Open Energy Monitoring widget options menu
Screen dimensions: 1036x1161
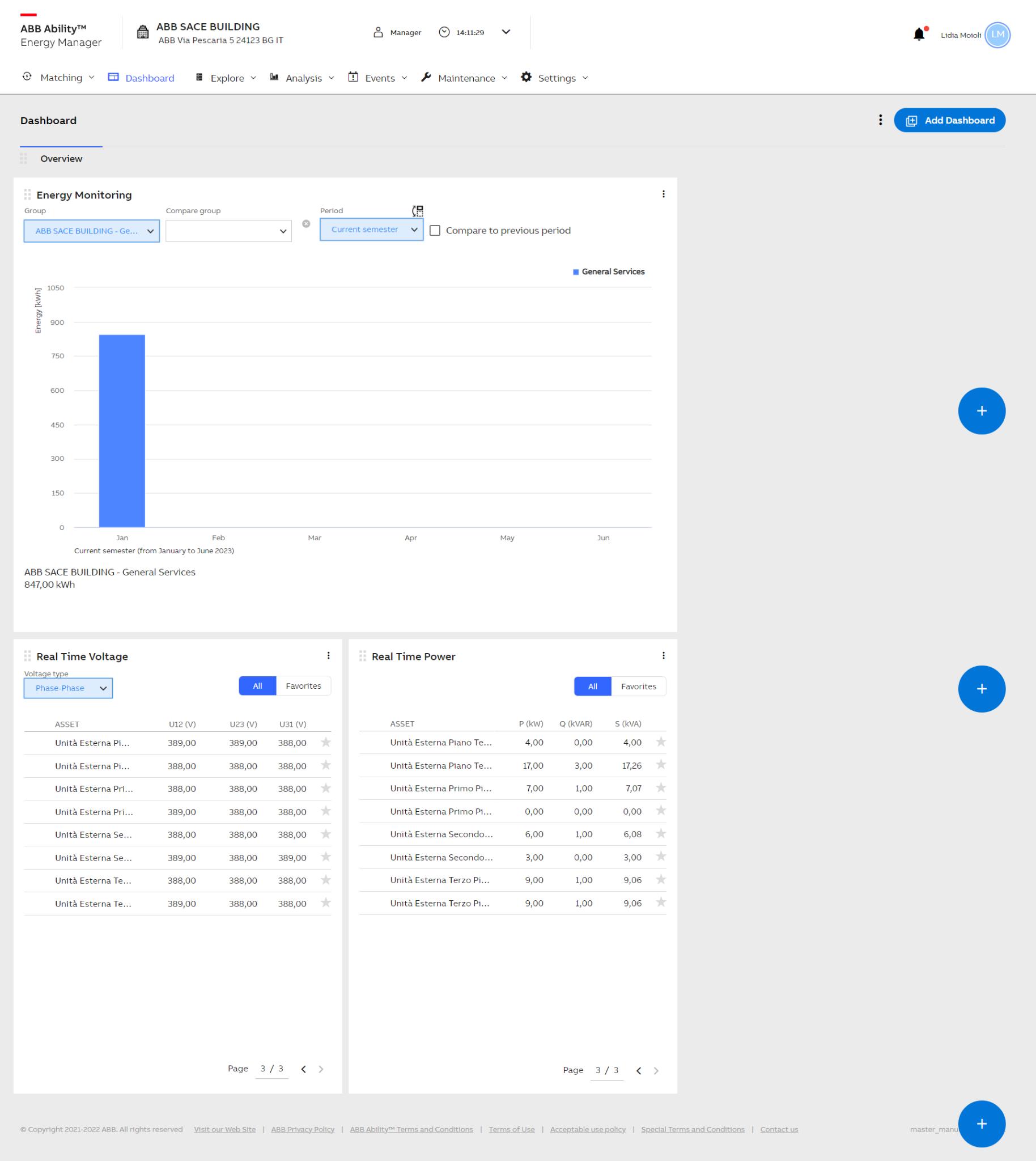pos(663,194)
